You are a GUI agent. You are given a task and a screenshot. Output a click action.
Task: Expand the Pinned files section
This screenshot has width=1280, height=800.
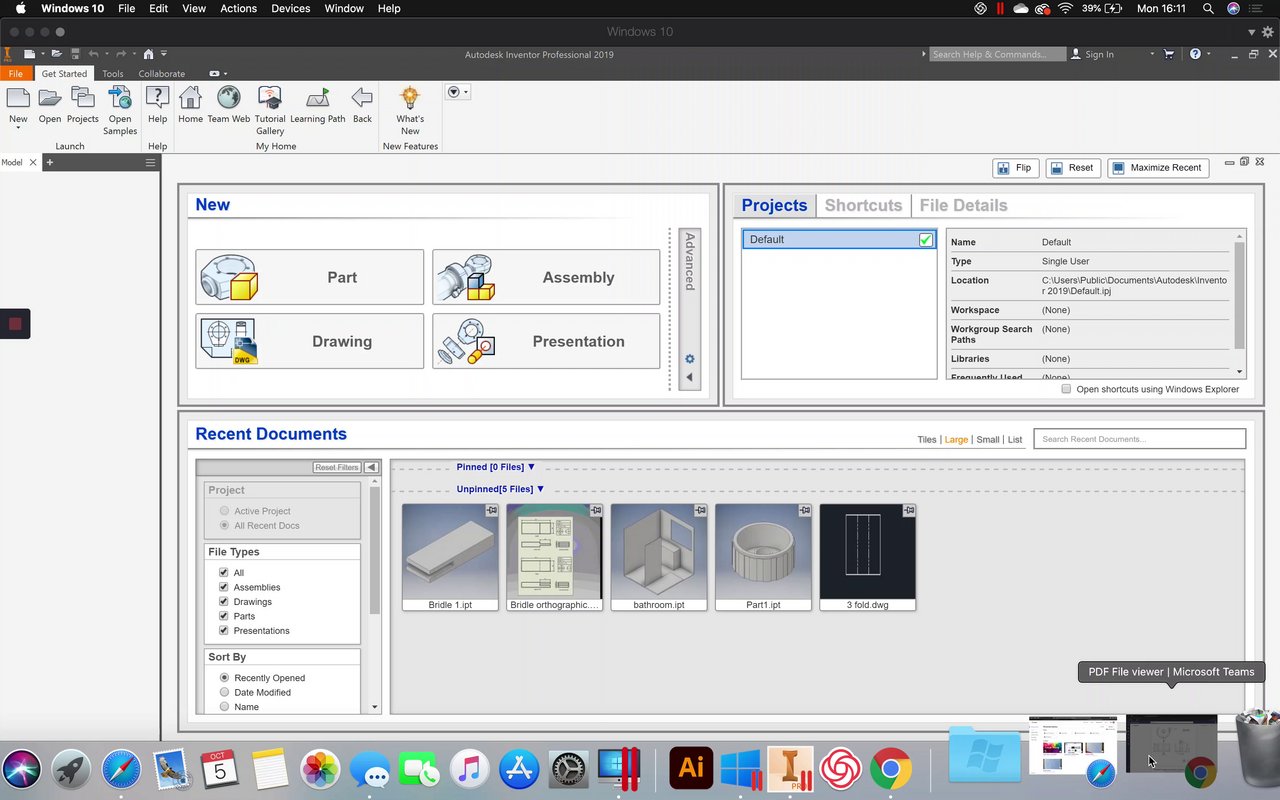tap(531, 467)
